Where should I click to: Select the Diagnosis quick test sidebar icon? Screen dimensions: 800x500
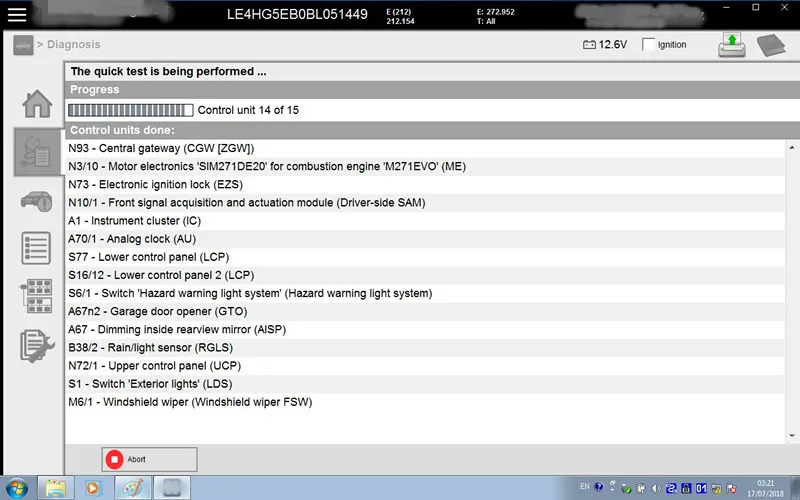(x=38, y=152)
